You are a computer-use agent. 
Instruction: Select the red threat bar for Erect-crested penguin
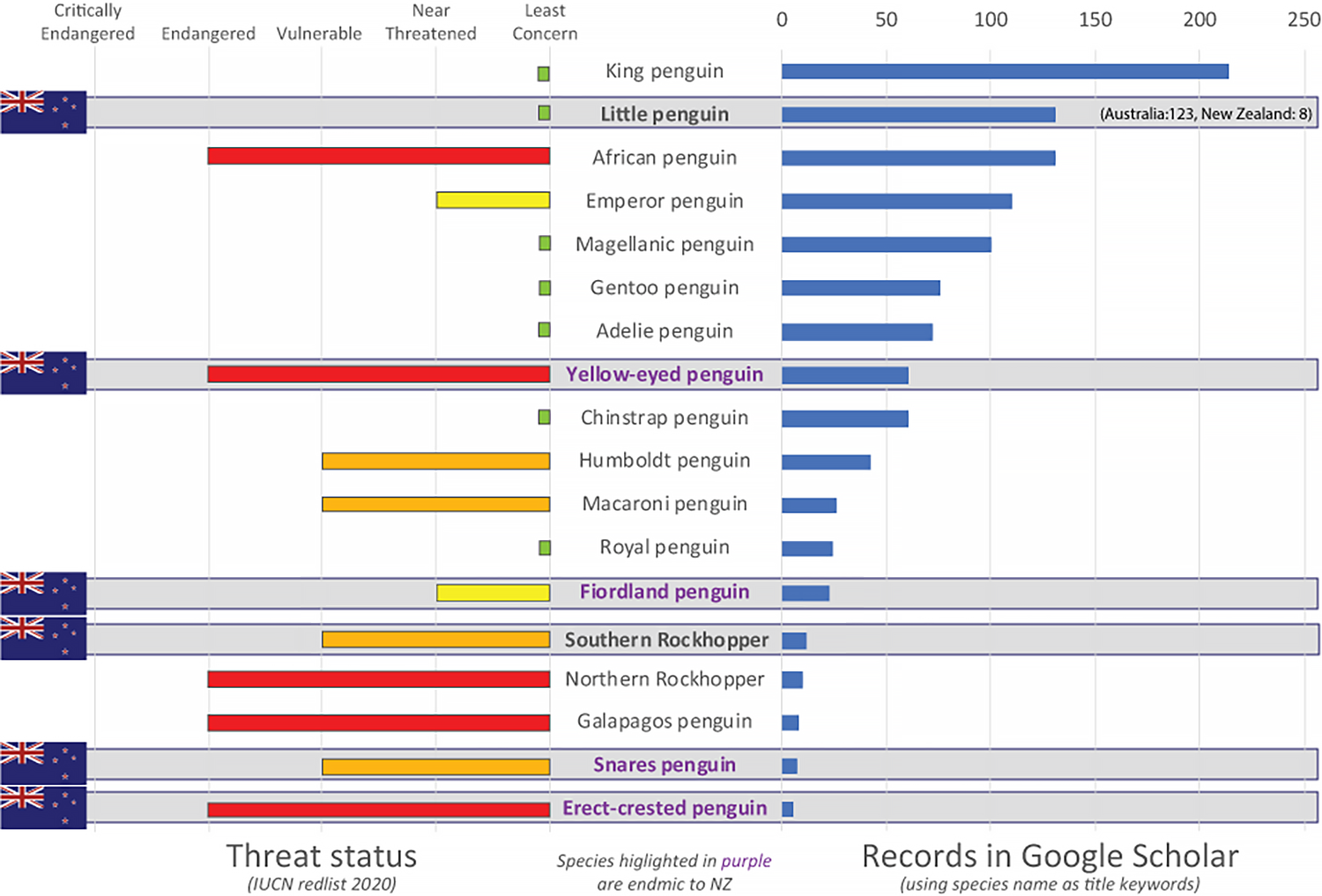pyautogui.click(x=379, y=810)
